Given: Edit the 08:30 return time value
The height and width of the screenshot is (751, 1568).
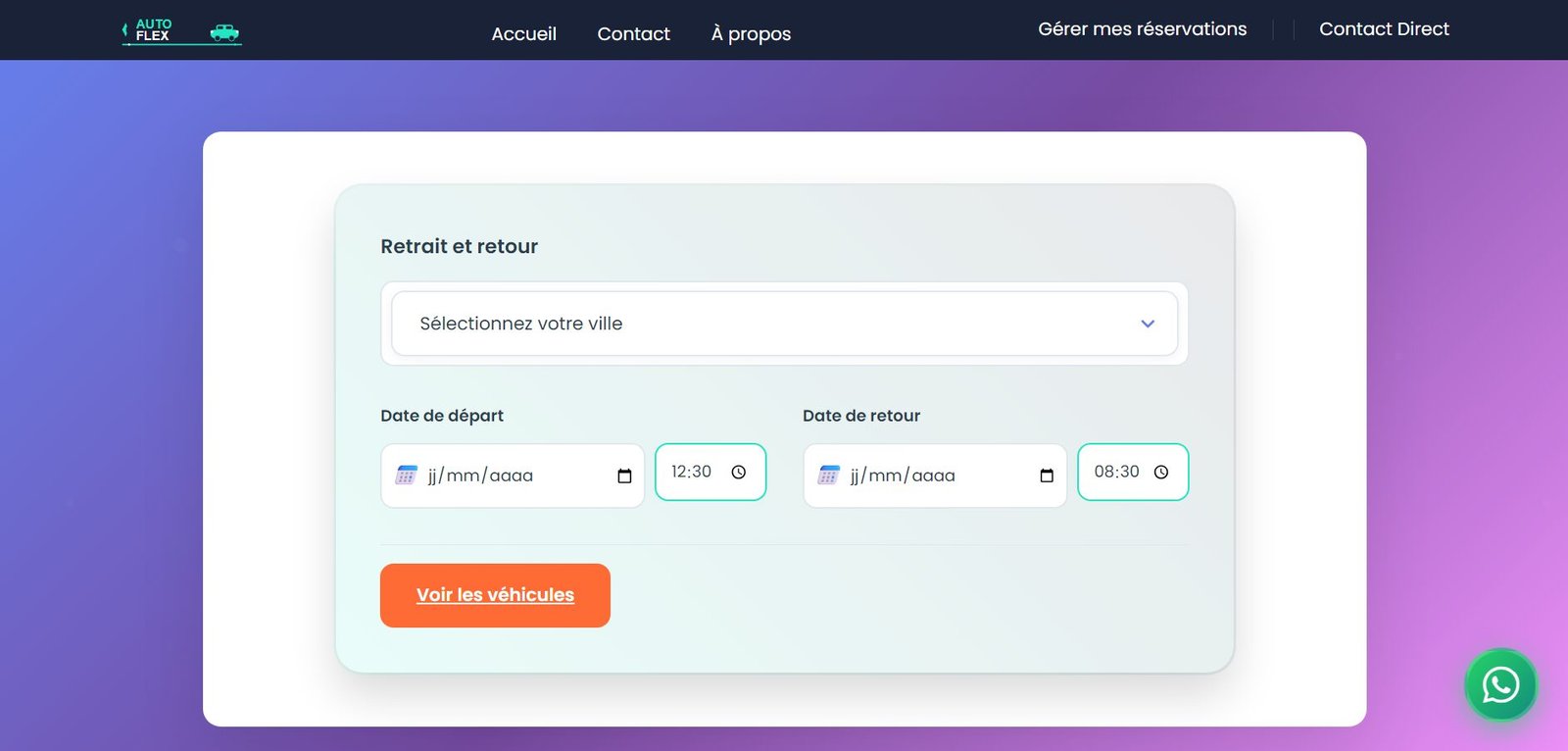Looking at the screenshot, I should [x=1115, y=473].
